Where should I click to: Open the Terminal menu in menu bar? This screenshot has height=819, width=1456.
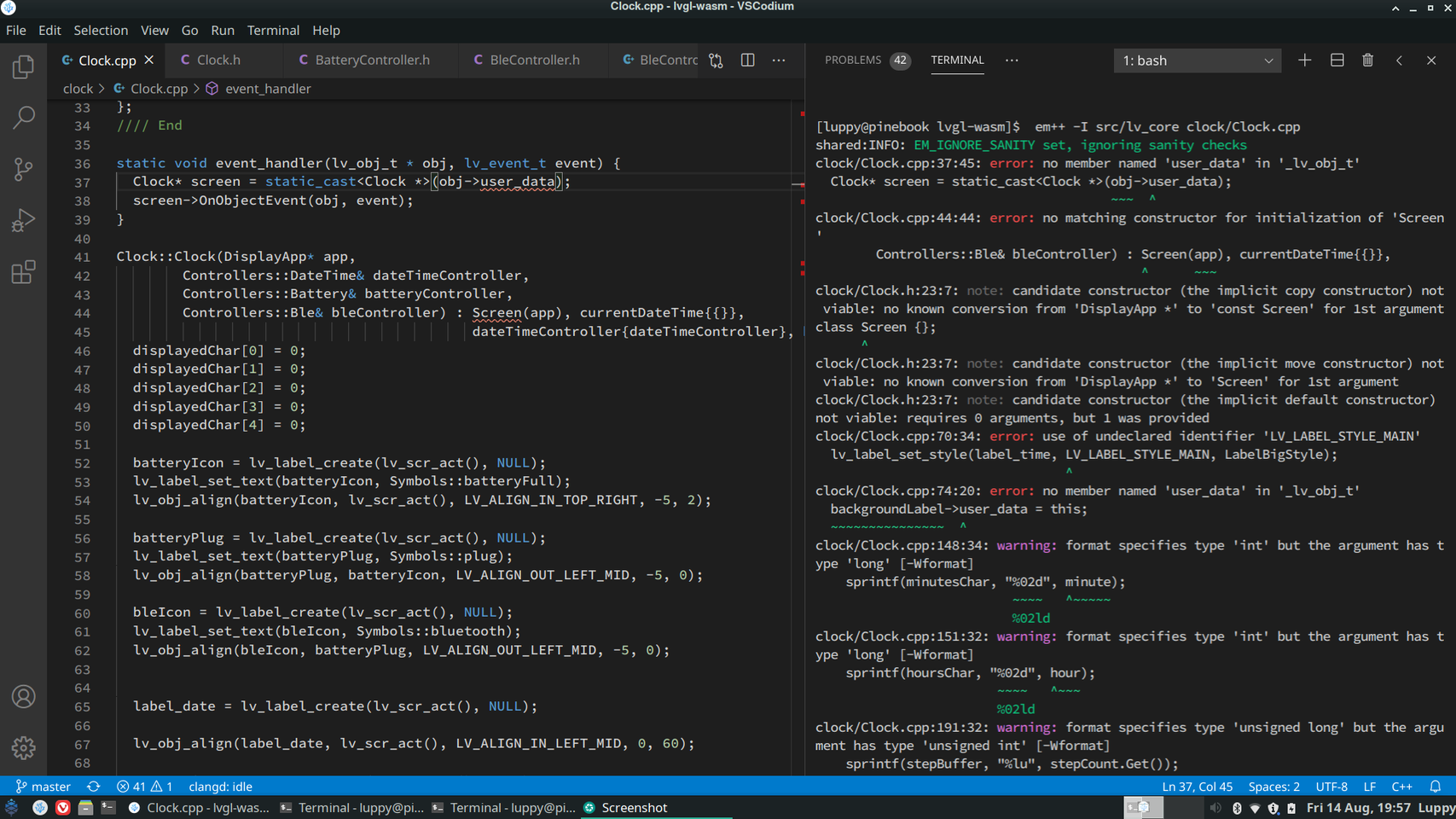coord(273,30)
